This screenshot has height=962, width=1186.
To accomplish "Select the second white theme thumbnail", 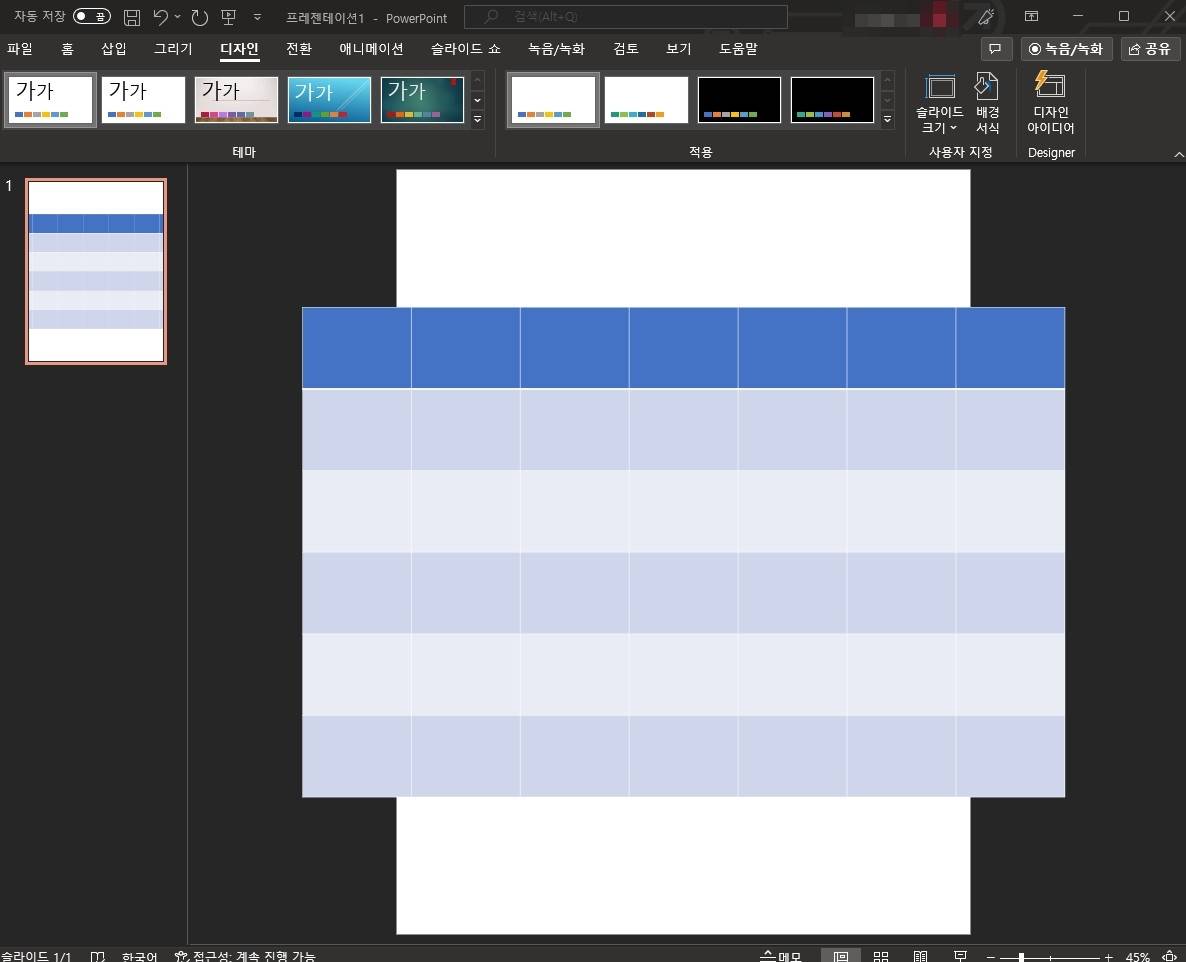I will [x=143, y=100].
